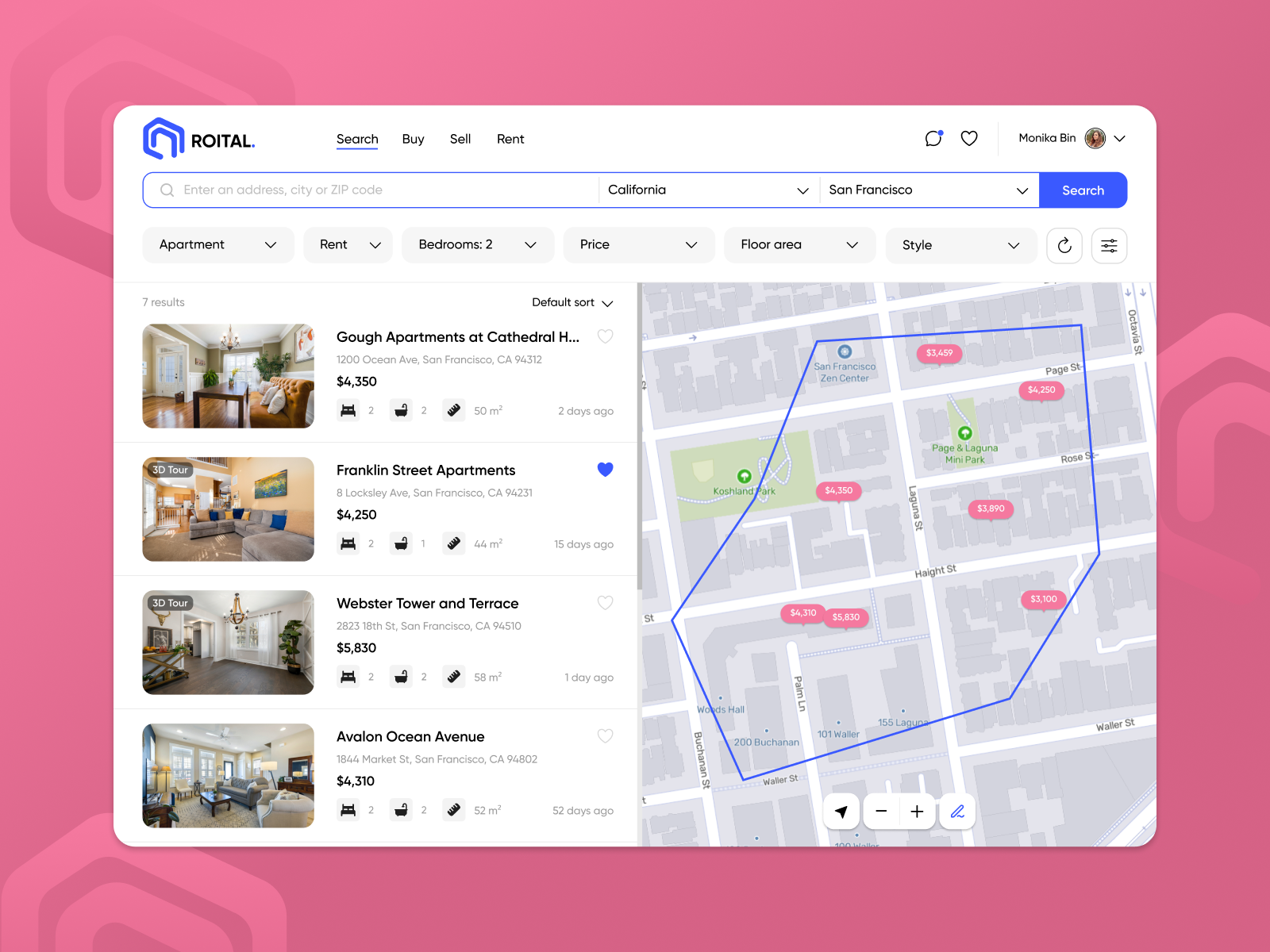Open the chat messages icon
Screen dimensions: 1270x952
[x=933, y=139]
